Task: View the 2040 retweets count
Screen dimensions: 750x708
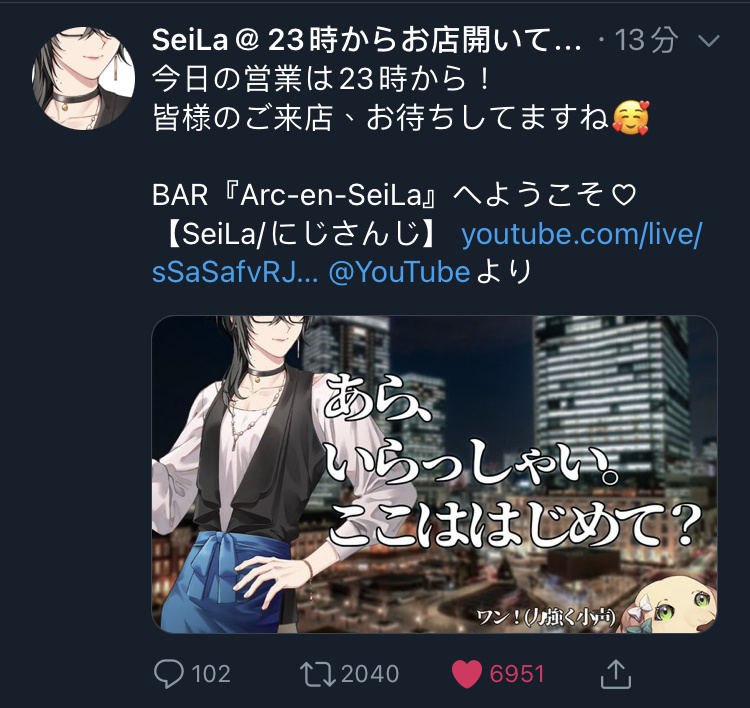Action: (370, 674)
